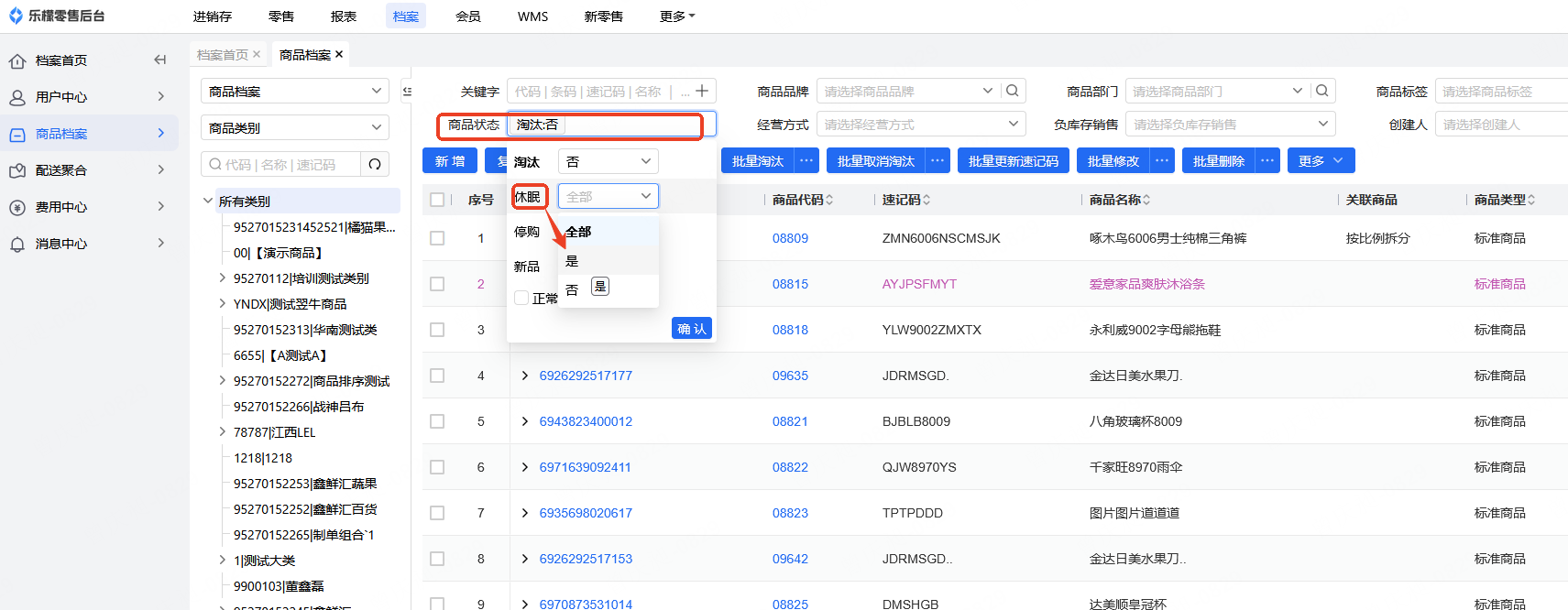Click the 乐檬零售后台 logo
The height and width of the screenshot is (610, 1568).
click(57, 16)
